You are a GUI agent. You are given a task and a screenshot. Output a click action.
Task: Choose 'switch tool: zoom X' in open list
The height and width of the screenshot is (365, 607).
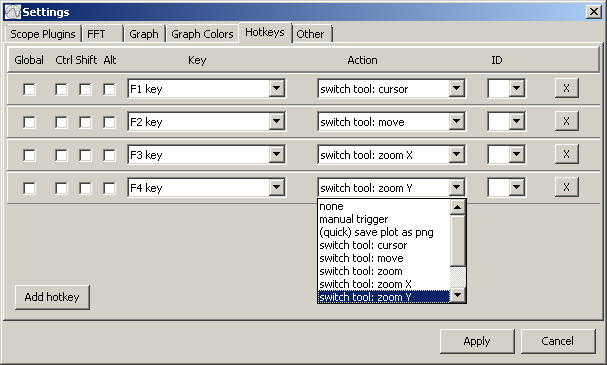click(384, 284)
